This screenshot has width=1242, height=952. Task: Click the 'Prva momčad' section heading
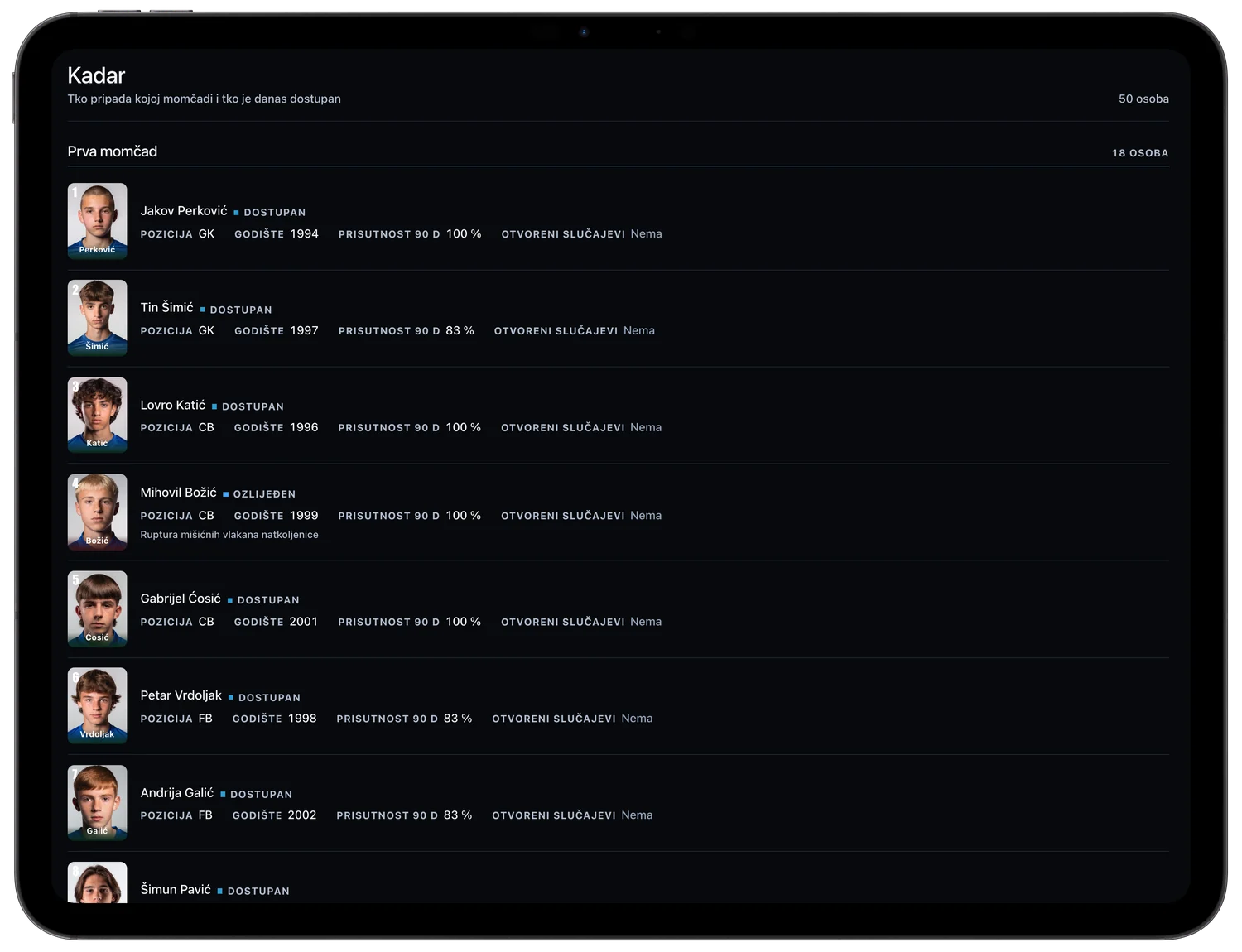pyautogui.click(x=113, y=151)
